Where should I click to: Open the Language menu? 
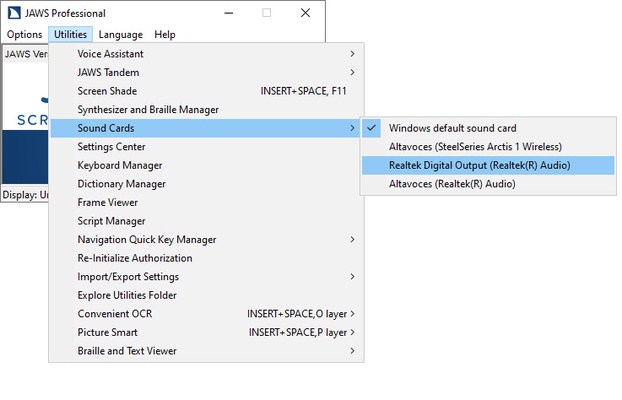point(120,35)
